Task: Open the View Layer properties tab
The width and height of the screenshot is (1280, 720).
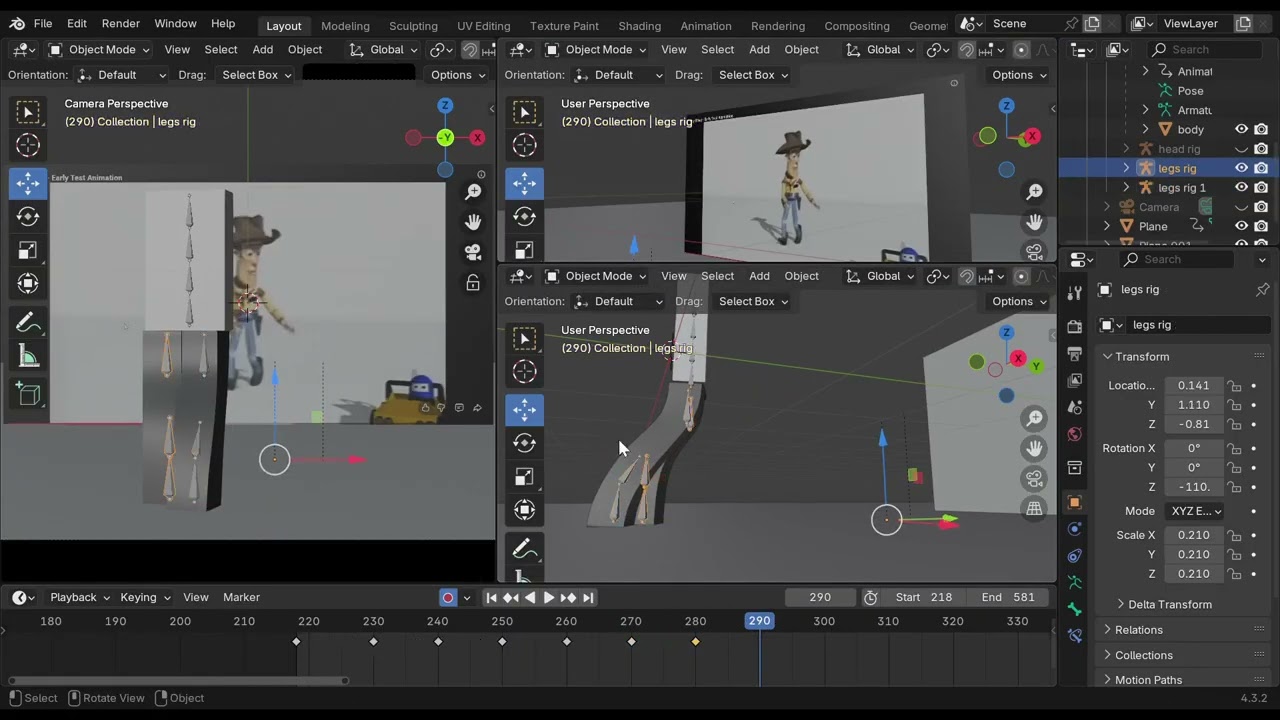Action: coord(1075,380)
